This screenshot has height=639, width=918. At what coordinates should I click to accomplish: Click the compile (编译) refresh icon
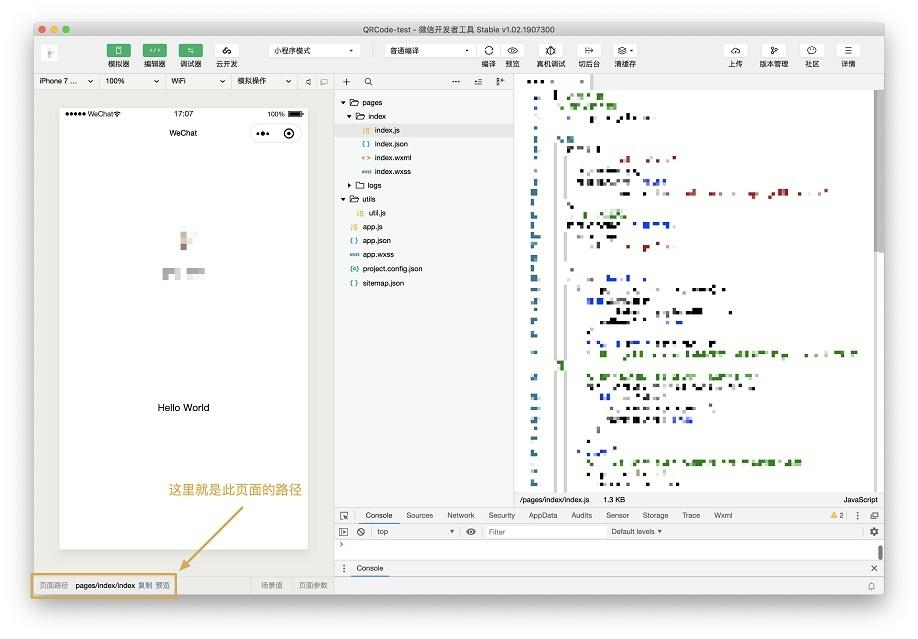[488, 51]
